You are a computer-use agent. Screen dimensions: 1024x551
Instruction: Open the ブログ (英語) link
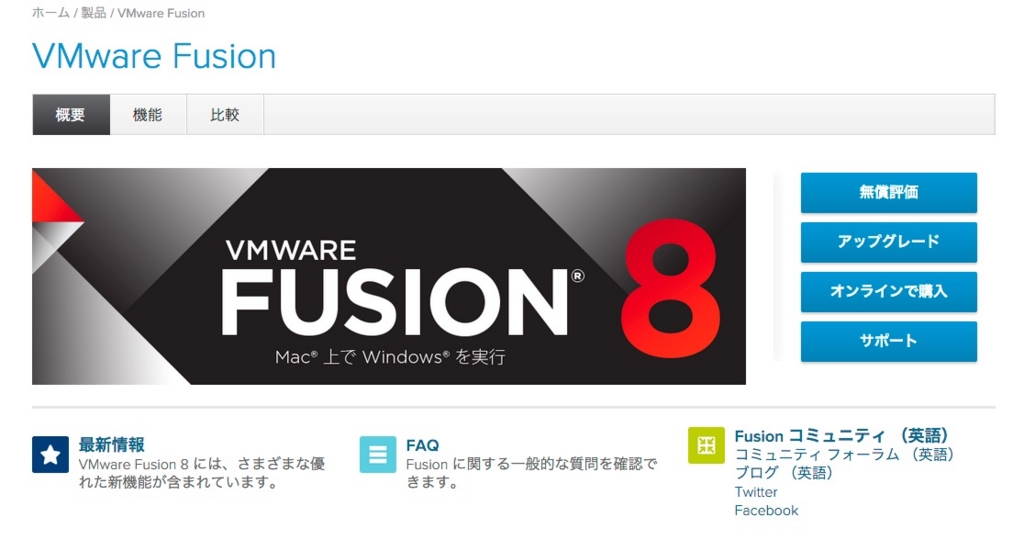click(784, 473)
